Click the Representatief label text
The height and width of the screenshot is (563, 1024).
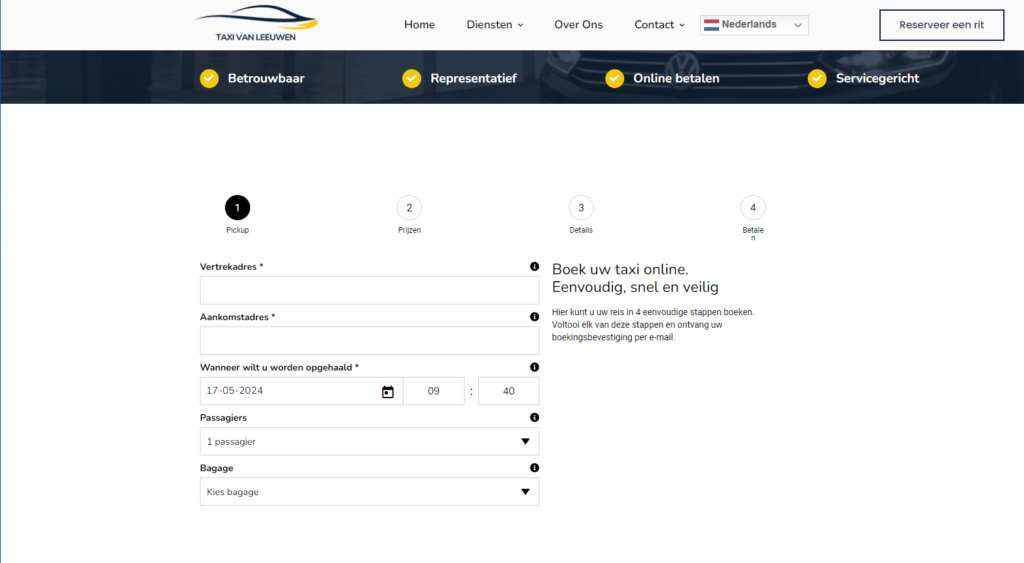(x=473, y=78)
